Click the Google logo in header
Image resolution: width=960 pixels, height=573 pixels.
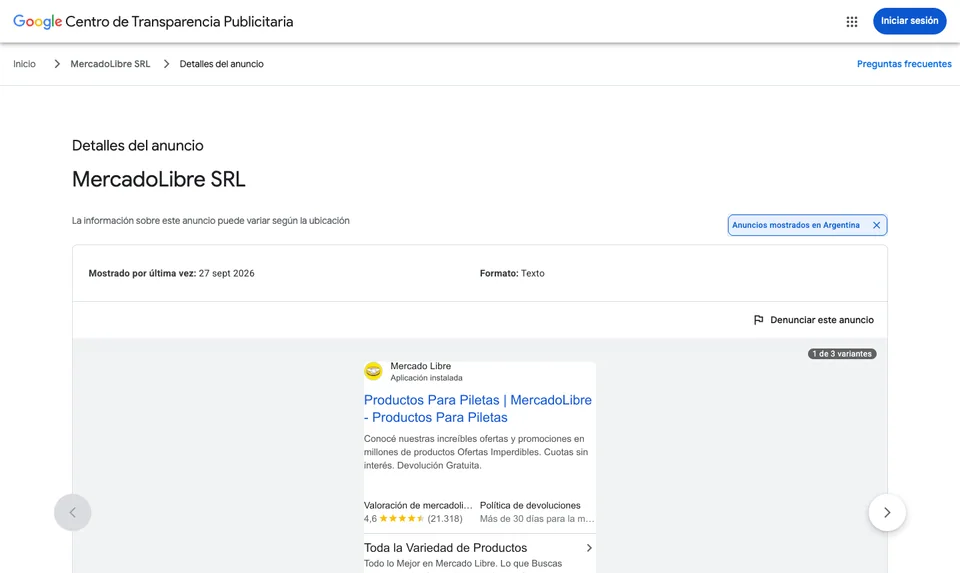[37, 21]
